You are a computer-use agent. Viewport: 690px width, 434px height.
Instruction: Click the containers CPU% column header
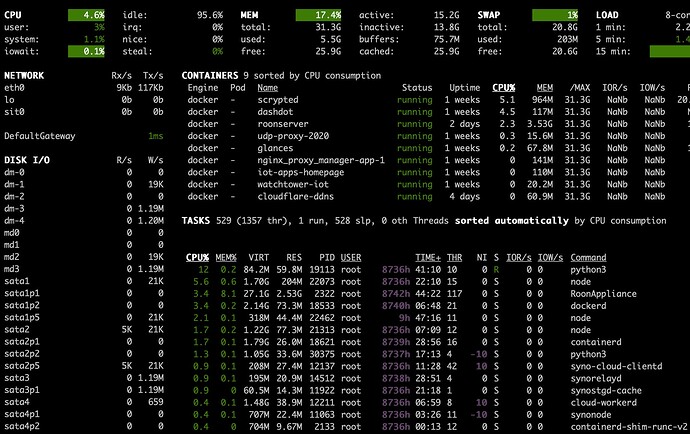click(503, 88)
